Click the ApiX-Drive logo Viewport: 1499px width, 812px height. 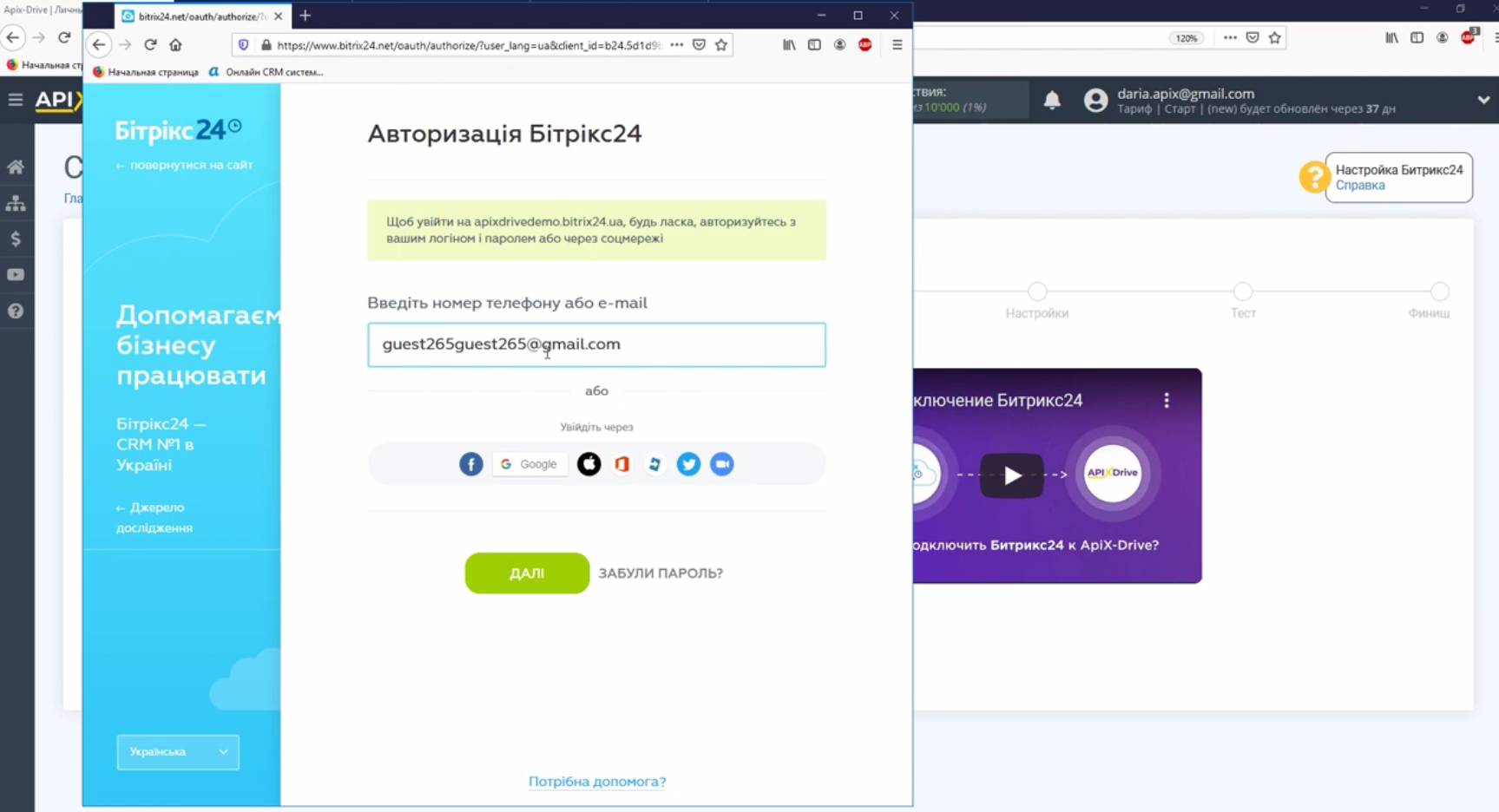pyautogui.click(x=57, y=101)
